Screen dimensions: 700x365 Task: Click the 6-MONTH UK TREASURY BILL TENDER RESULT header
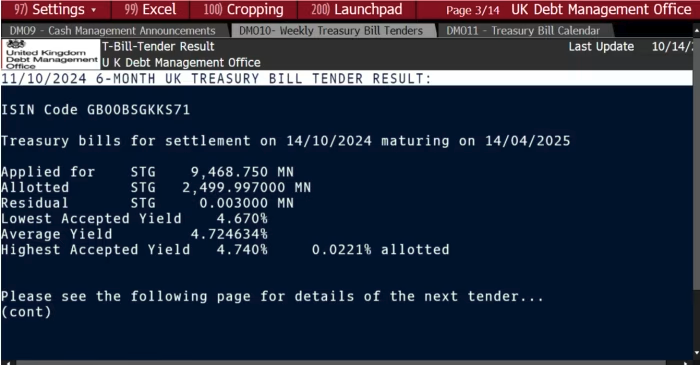pos(217,79)
